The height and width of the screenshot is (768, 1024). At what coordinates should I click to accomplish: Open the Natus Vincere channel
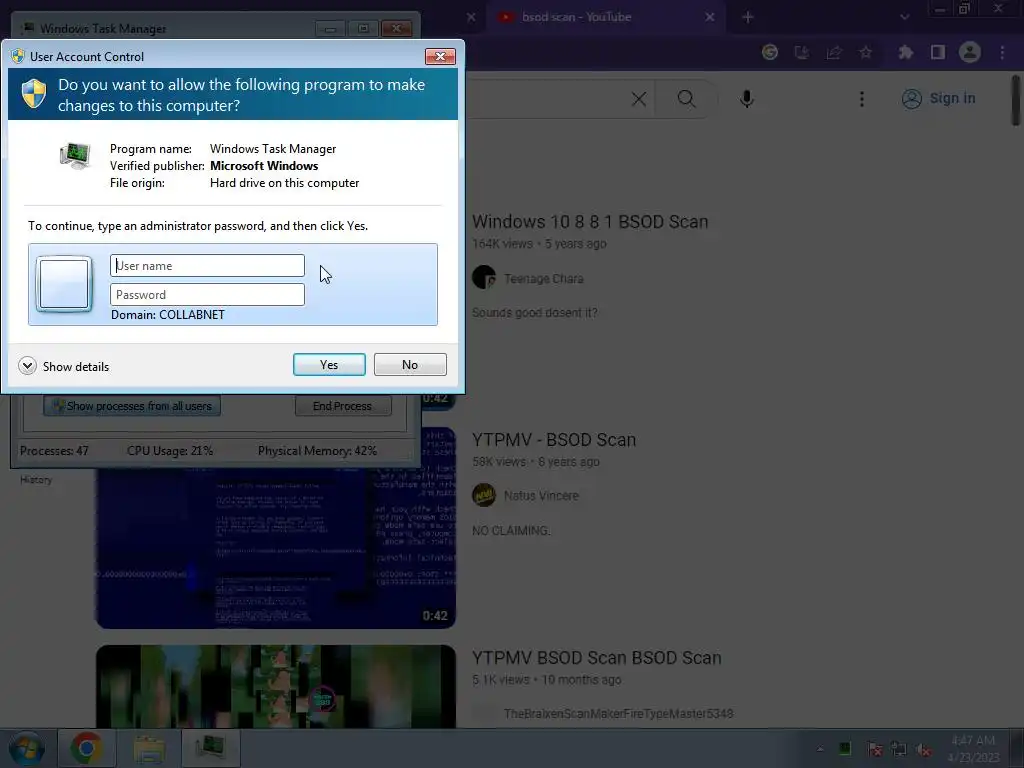(x=541, y=496)
